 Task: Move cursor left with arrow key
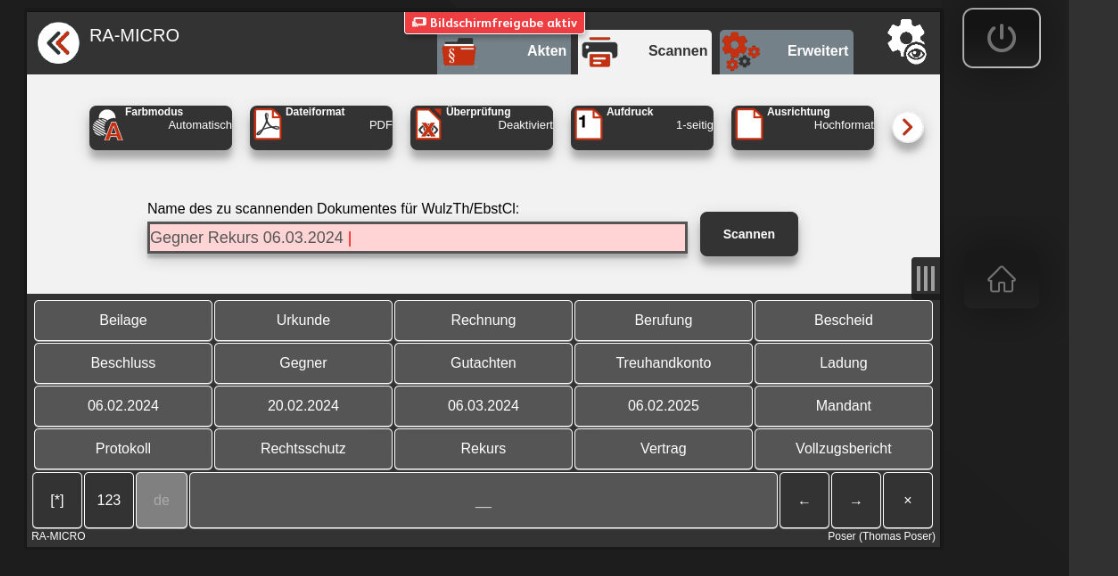coord(804,500)
